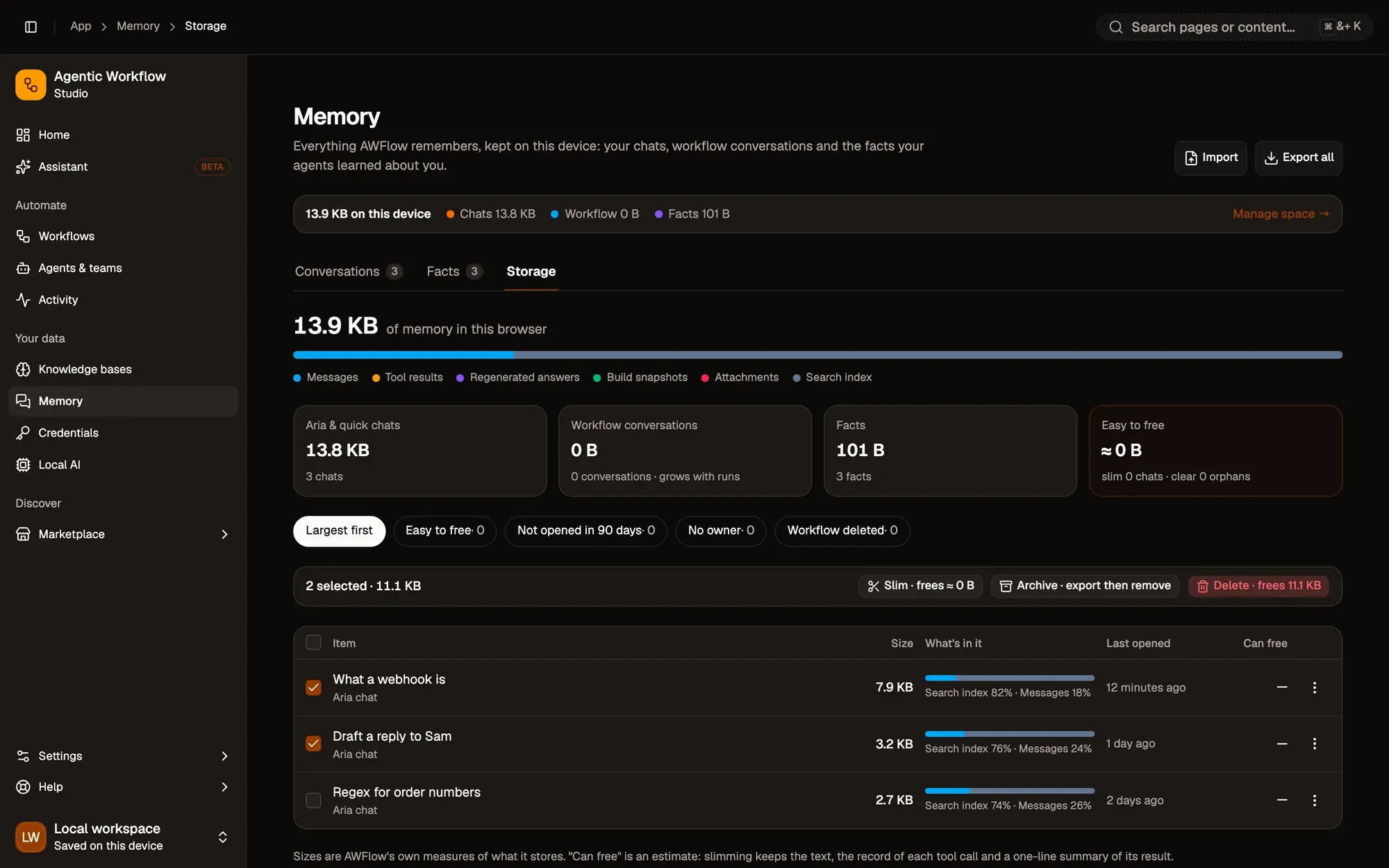Open more options for Regex for order numbers
Viewport: 1389px width, 868px height.
1314,801
